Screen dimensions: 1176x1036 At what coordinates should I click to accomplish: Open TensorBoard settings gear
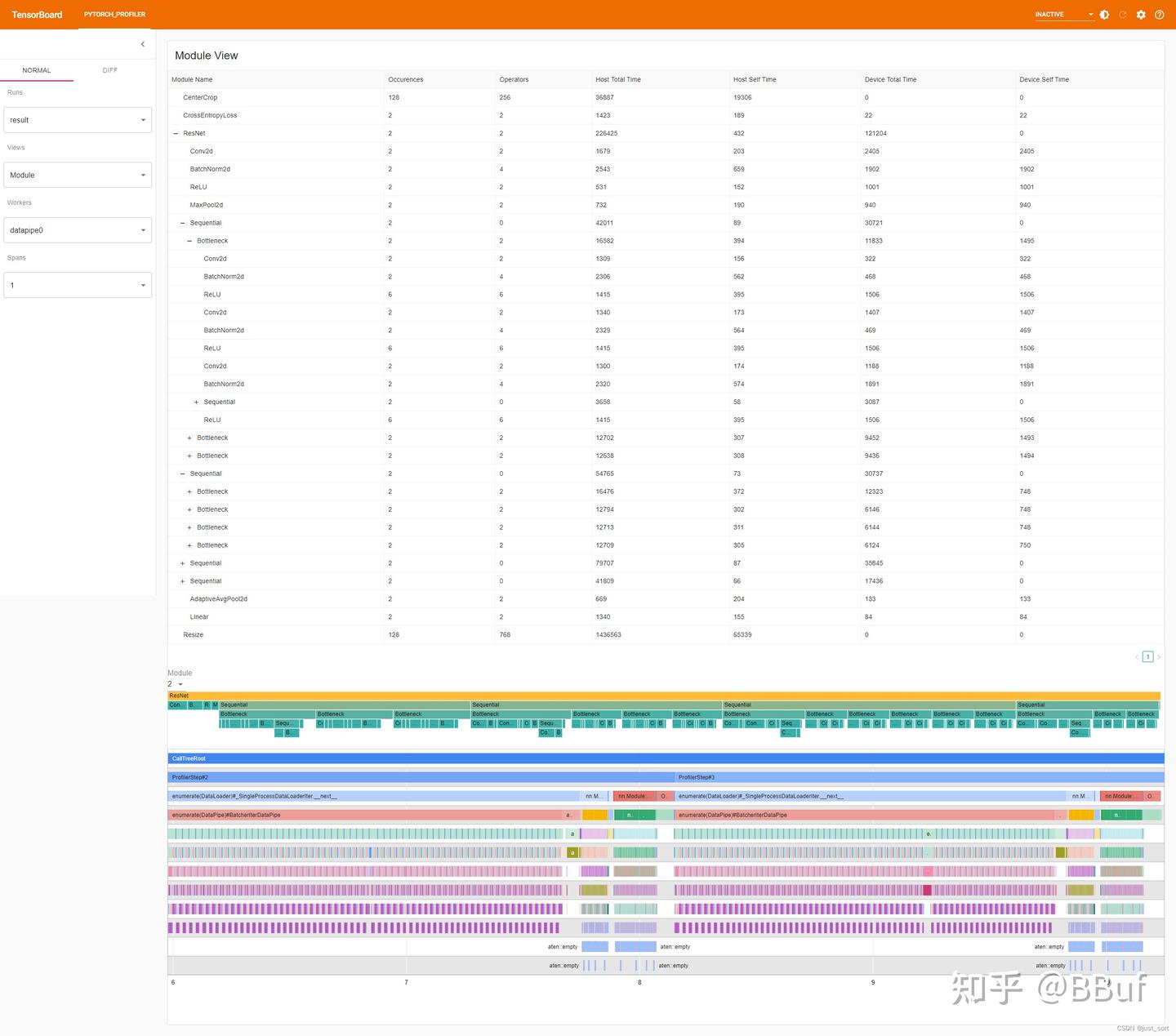tap(1141, 14)
